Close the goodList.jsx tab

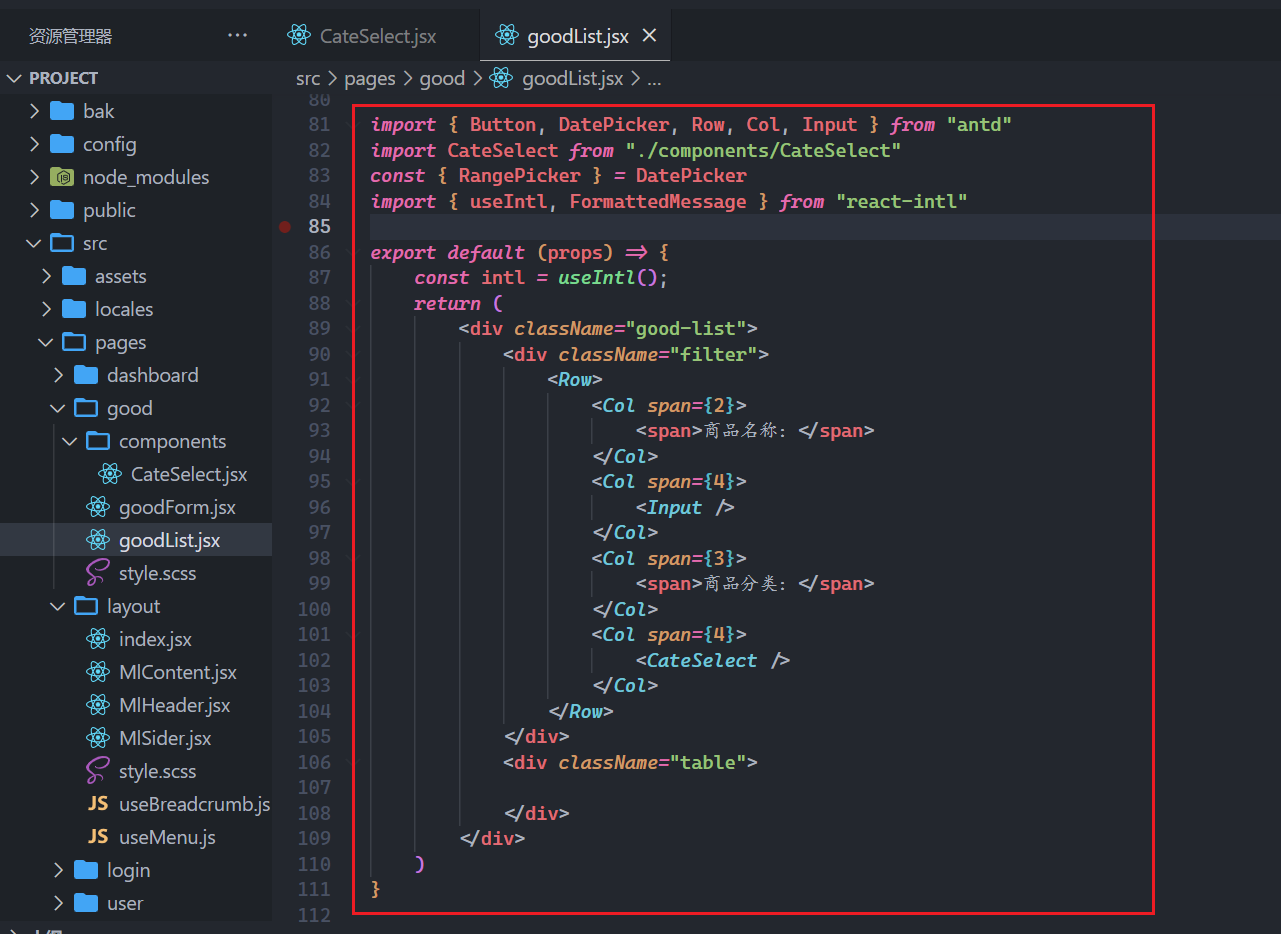point(649,36)
